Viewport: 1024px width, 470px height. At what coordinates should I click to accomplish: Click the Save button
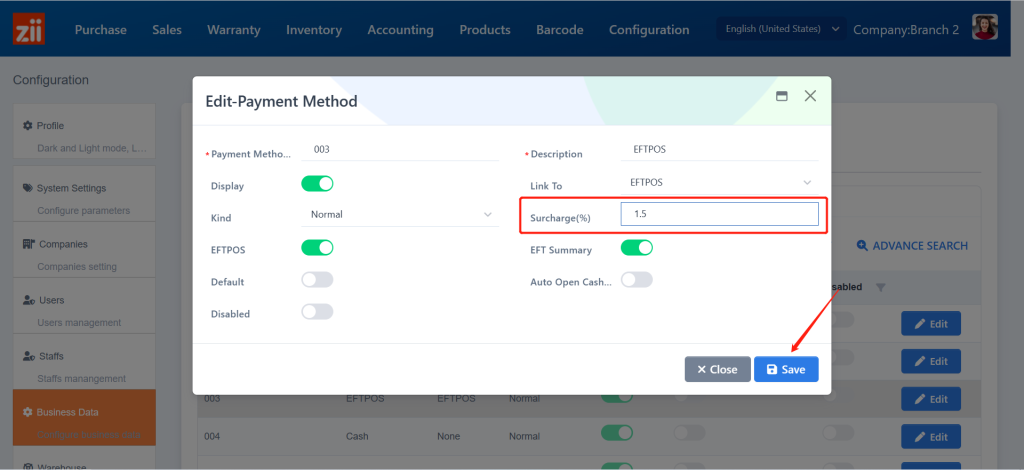point(786,369)
